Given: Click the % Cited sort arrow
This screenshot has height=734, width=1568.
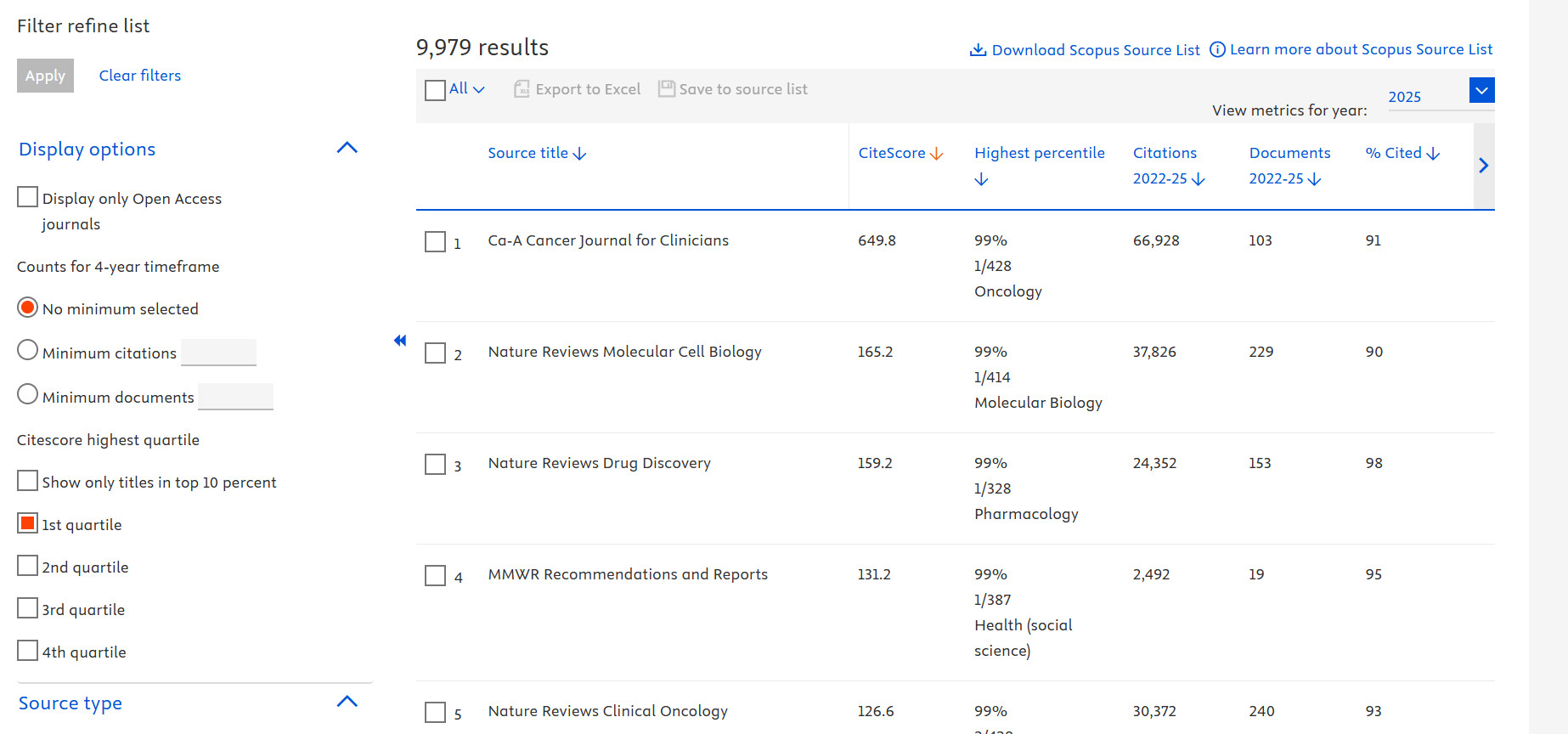Looking at the screenshot, I should (1433, 154).
